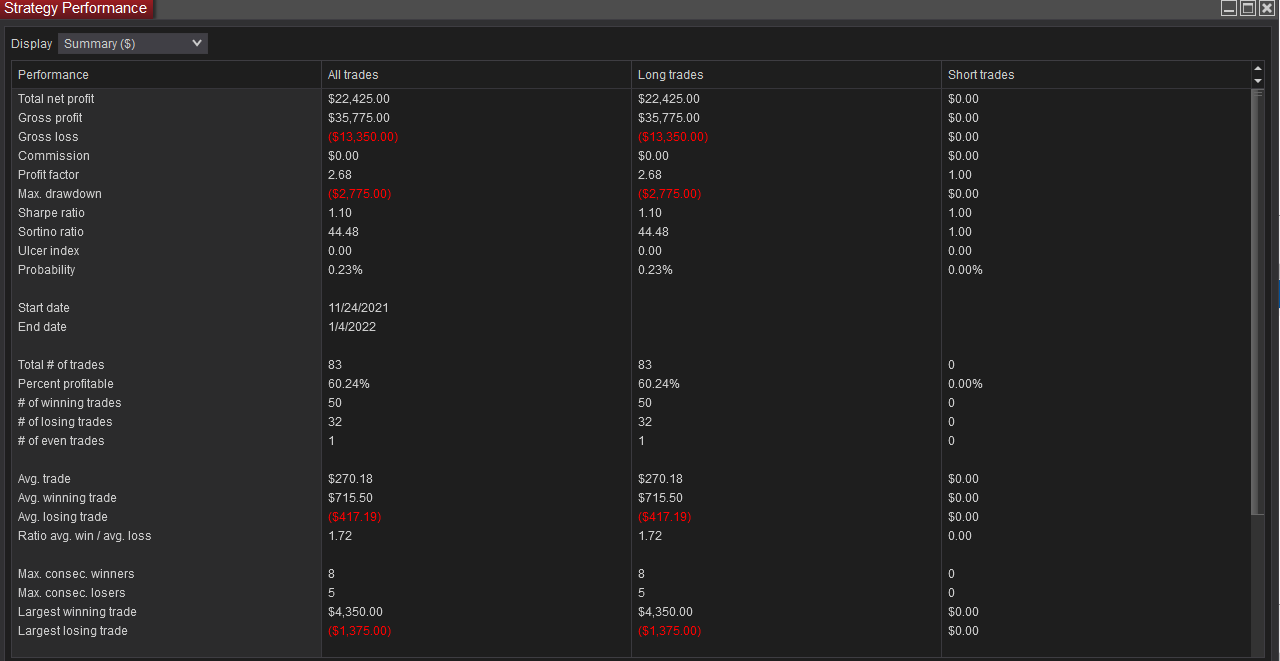Click the scroll up arrow of the table
Viewport: 1280px width, 661px height.
click(x=1258, y=69)
